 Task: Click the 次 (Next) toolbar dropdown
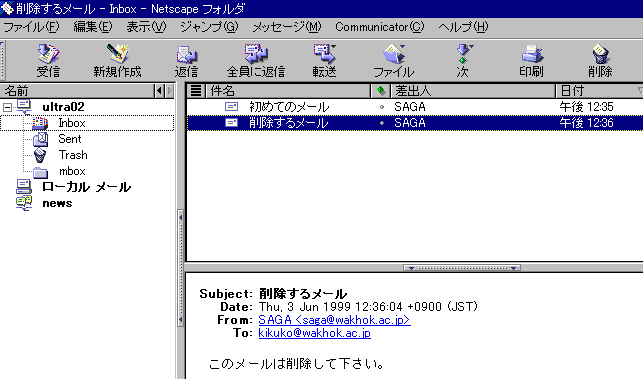[x=463, y=60]
